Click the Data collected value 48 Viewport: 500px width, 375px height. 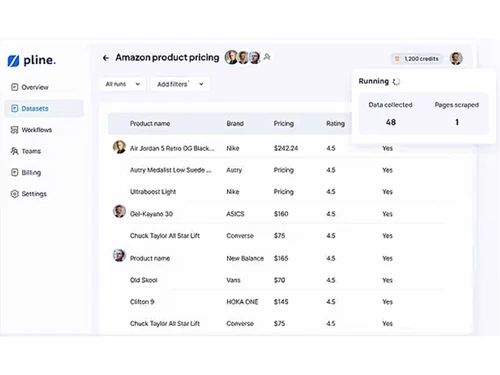coord(391,122)
